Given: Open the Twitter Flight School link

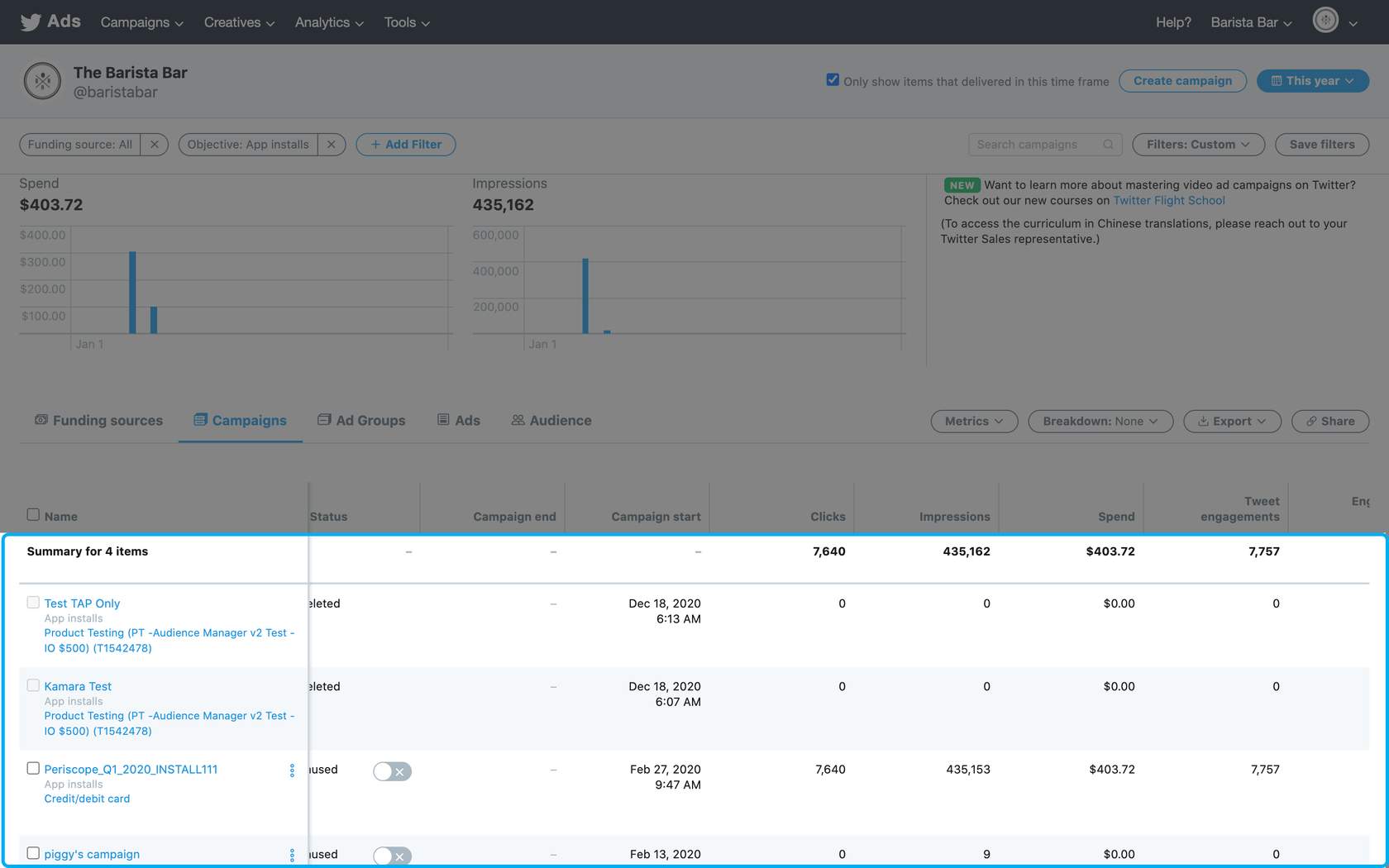Looking at the screenshot, I should point(1169,200).
